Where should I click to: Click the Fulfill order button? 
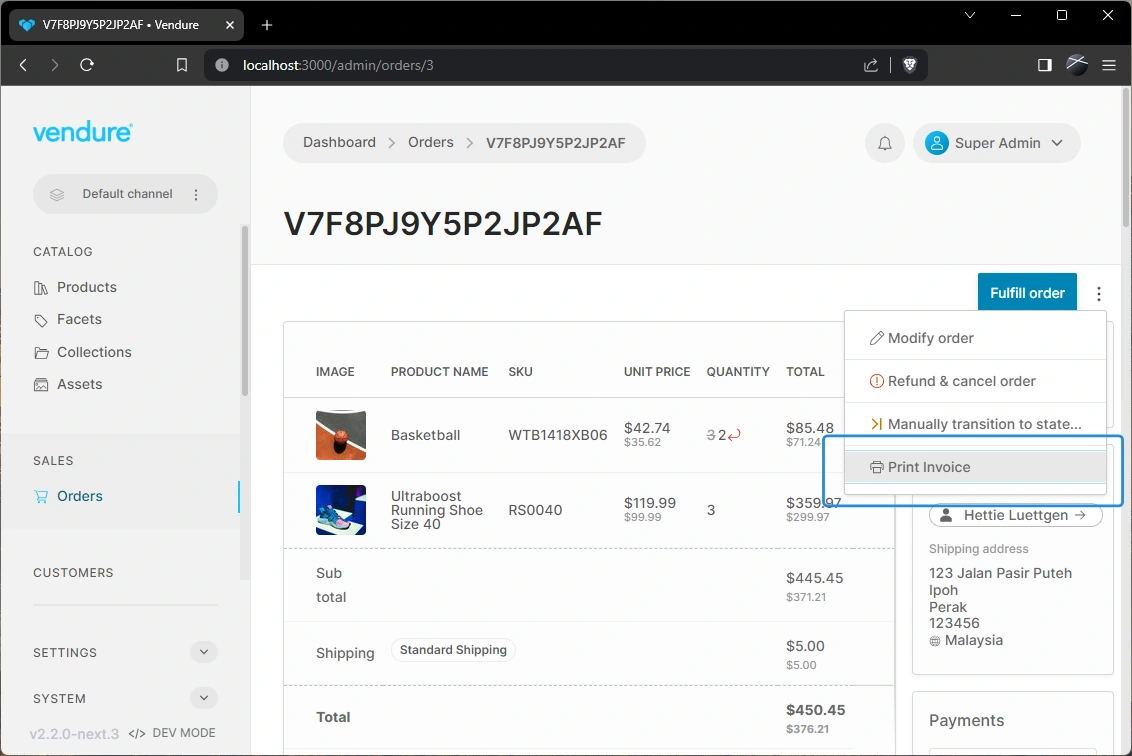tap(1027, 292)
